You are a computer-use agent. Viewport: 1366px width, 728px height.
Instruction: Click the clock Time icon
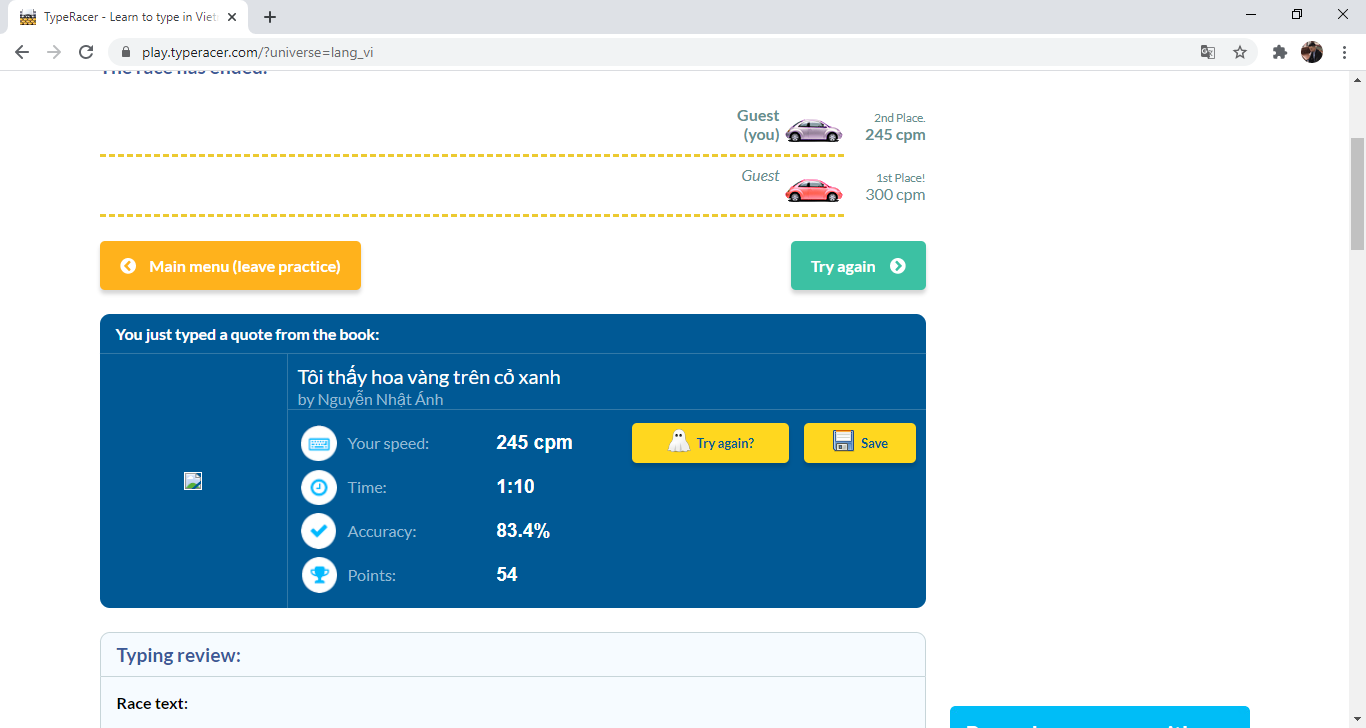coord(319,487)
